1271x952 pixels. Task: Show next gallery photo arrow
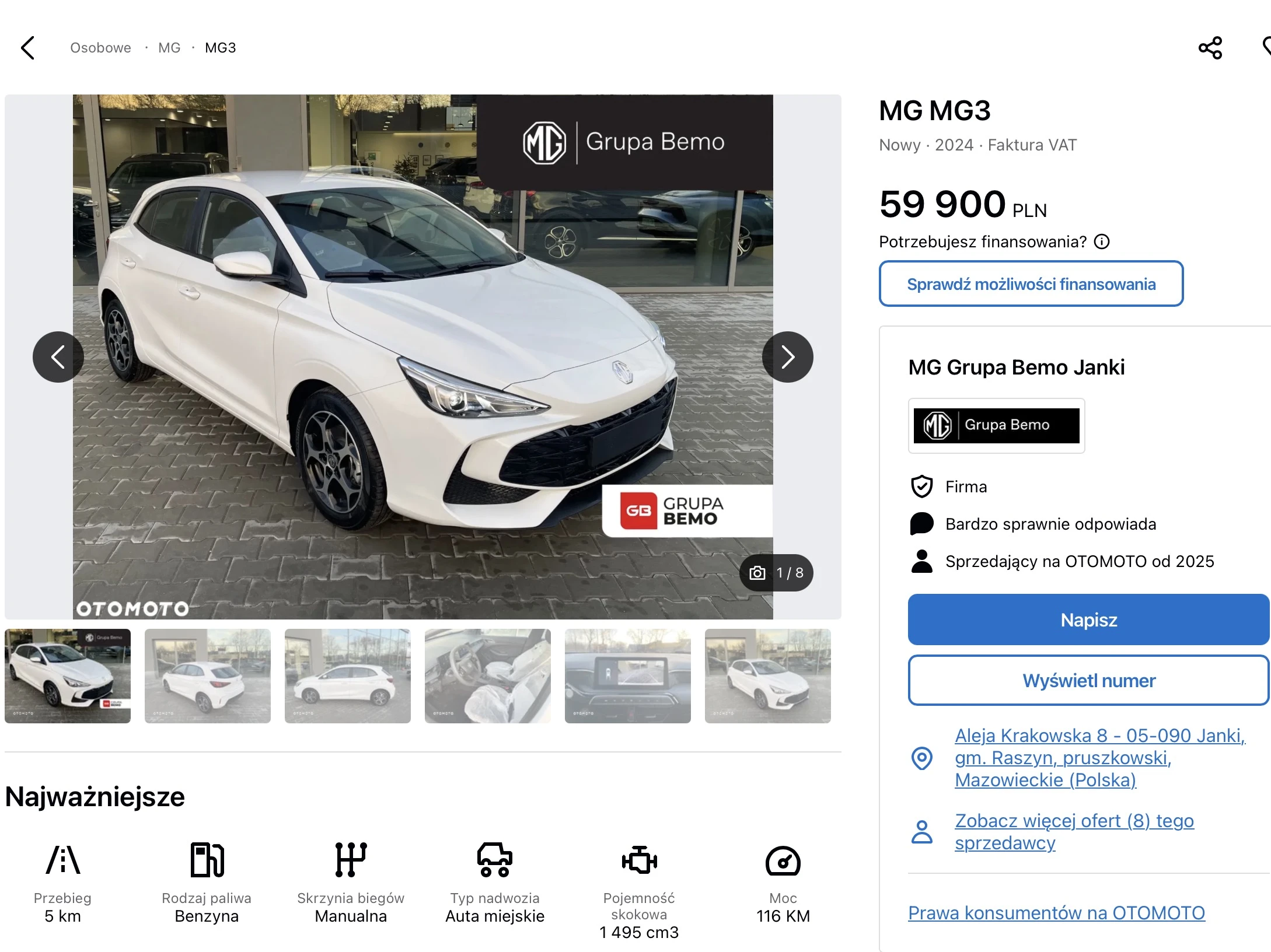click(x=787, y=357)
